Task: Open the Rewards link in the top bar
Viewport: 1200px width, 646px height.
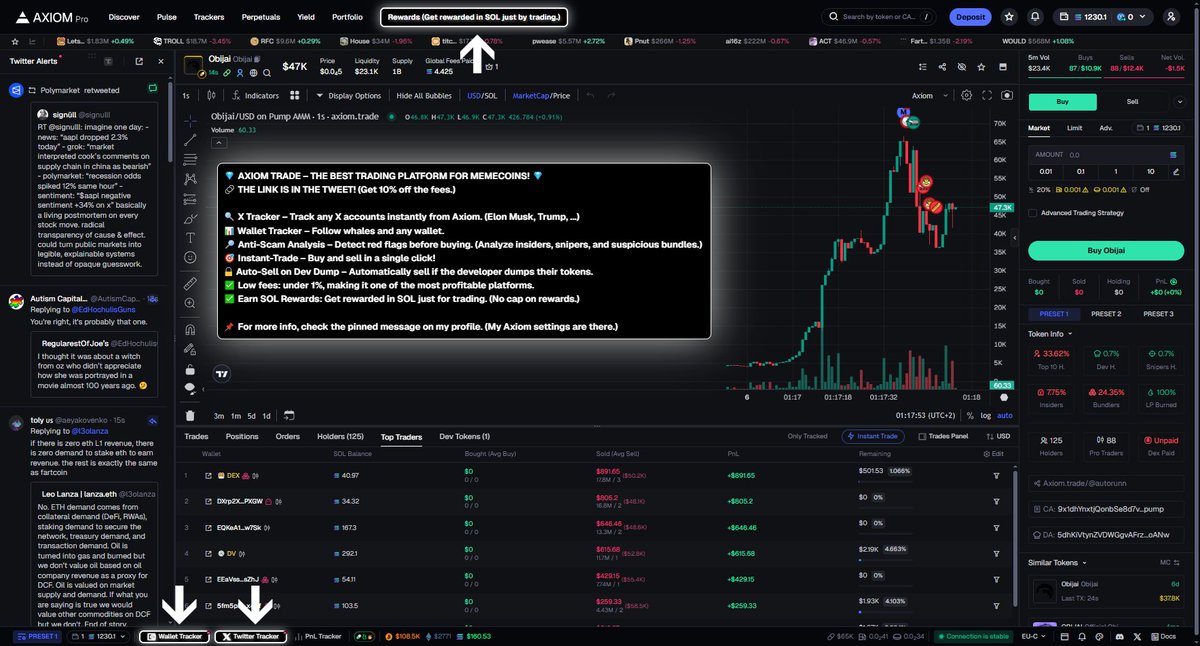Action: pos(475,17)
